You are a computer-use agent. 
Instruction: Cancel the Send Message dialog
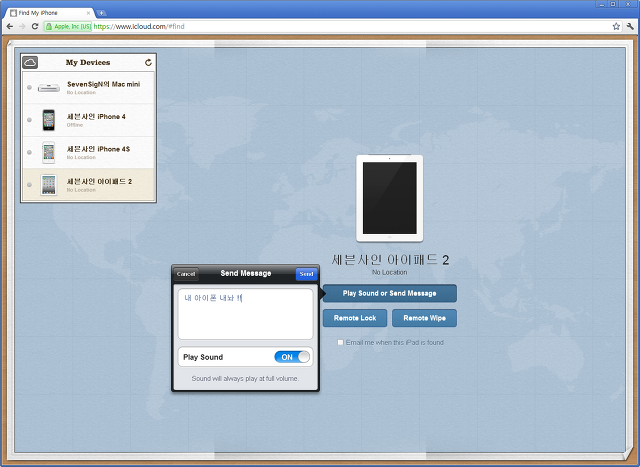click(x=186, y=274)
